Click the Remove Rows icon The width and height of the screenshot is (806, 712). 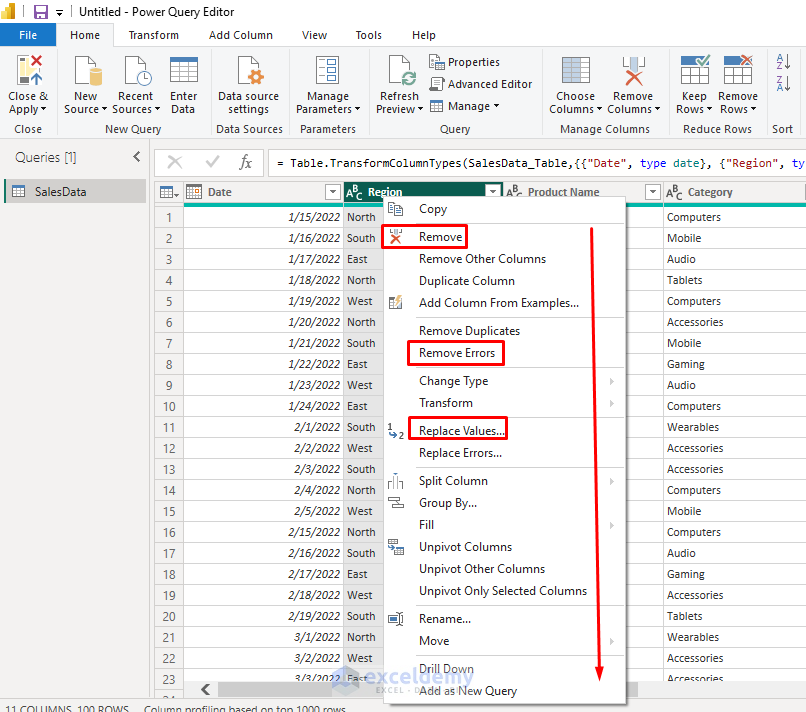pyautogui.click(x=738, y=69)
